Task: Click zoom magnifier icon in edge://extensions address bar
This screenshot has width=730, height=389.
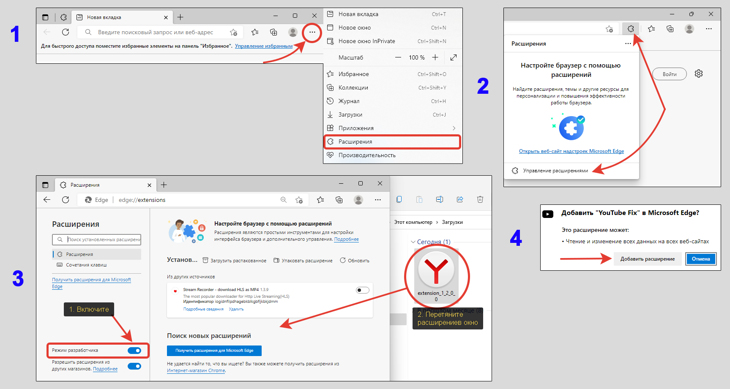Action: (x=284, y=200)
